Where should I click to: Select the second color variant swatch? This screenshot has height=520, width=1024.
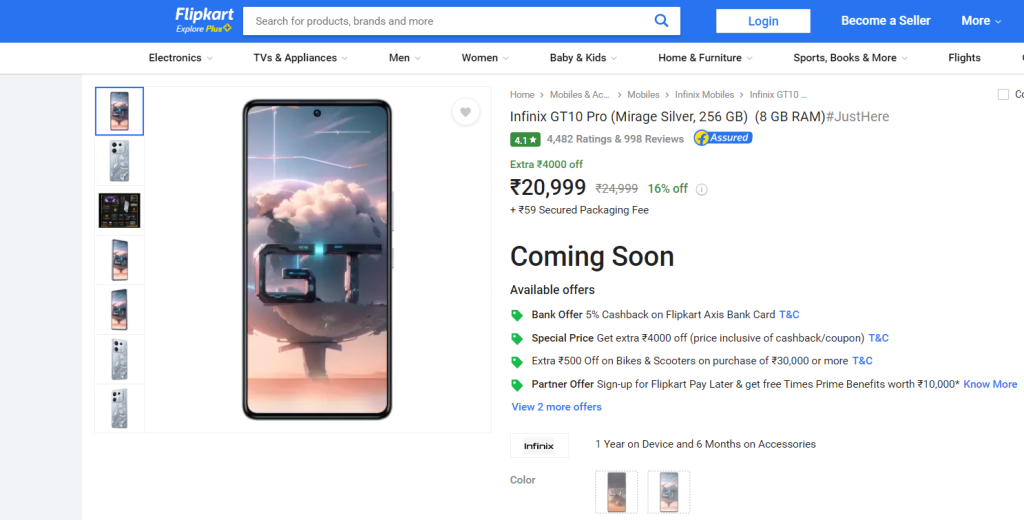pos(668,492)
